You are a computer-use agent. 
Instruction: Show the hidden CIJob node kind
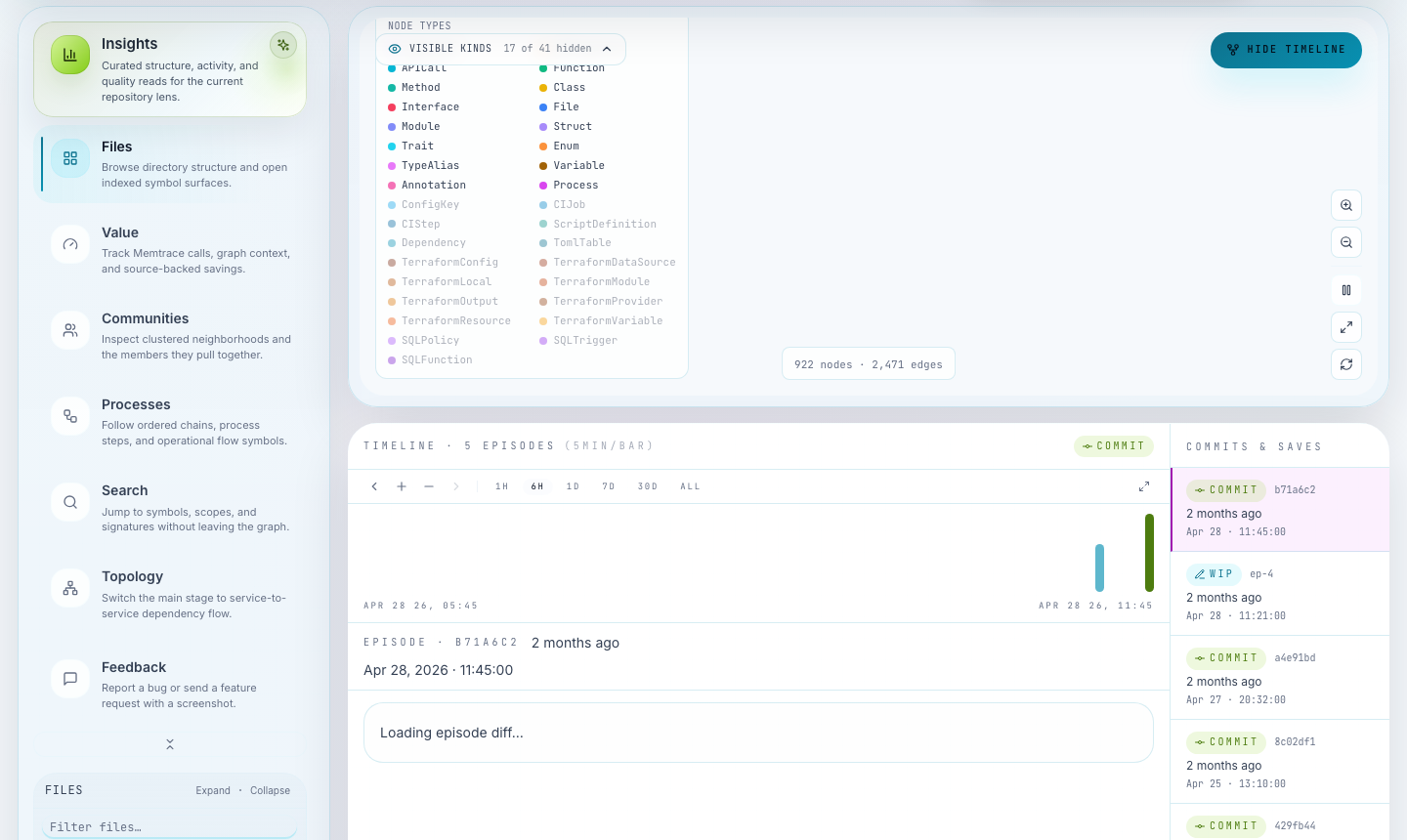[x=563, y=205]
